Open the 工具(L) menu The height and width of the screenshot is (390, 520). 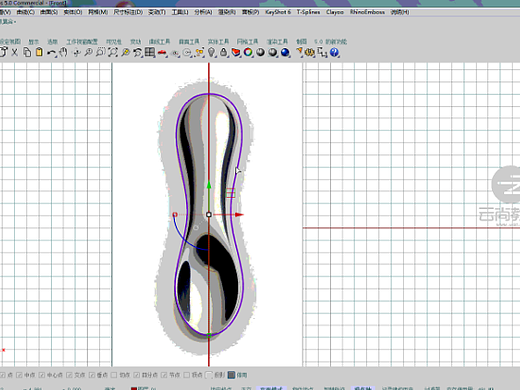tap(180, 12)
